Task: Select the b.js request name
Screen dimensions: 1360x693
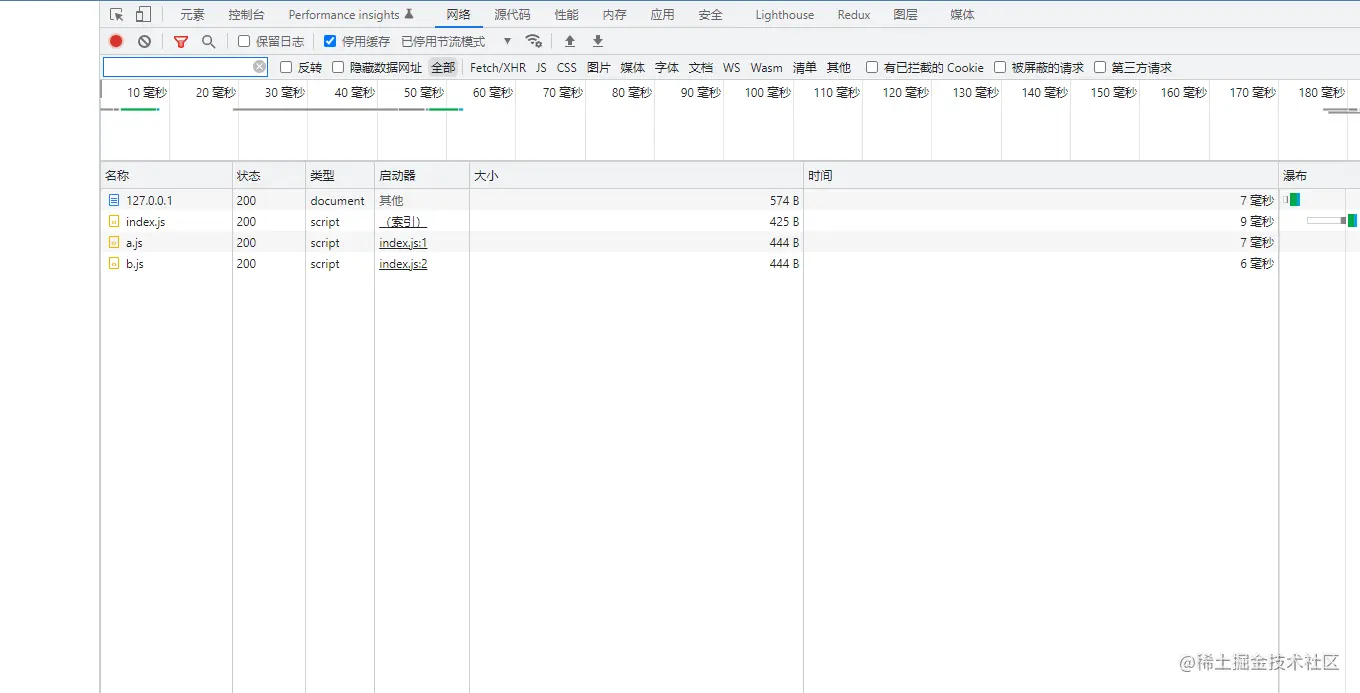Action: pyautogui.click(x=135, y=264)
